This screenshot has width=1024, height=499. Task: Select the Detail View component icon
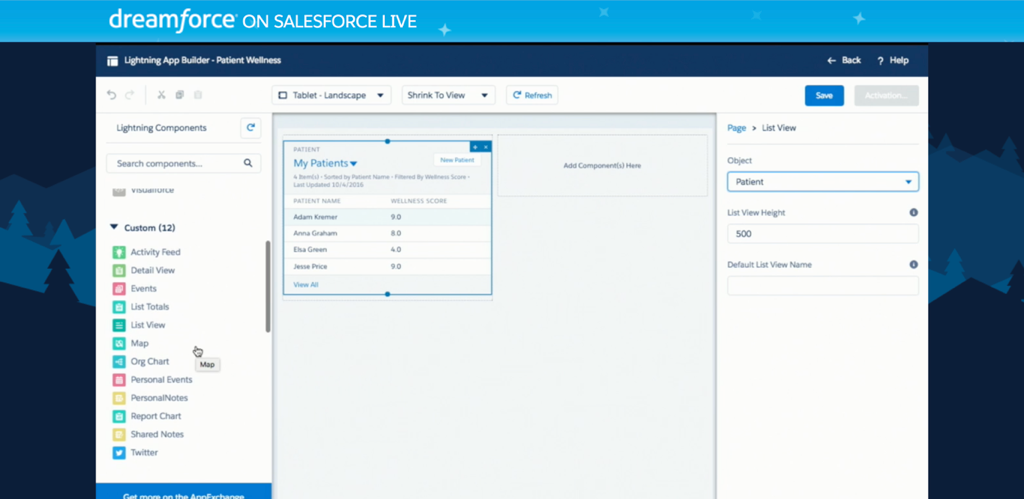119,270
